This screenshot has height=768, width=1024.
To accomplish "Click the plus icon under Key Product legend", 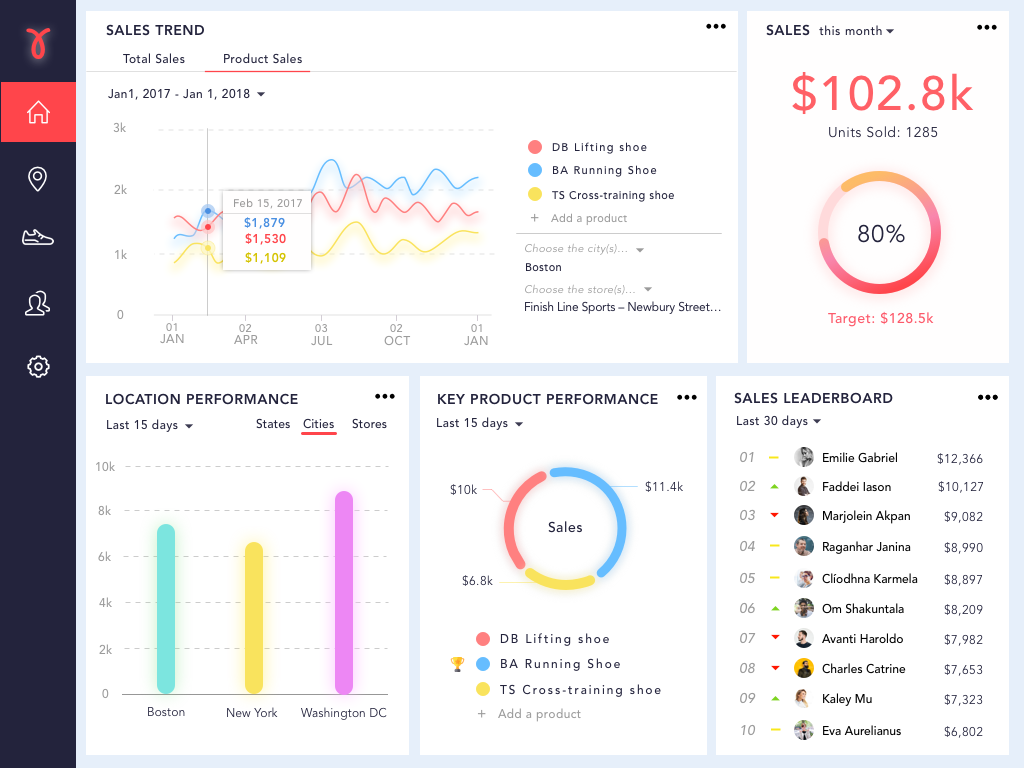I will [x=482, y=714].
